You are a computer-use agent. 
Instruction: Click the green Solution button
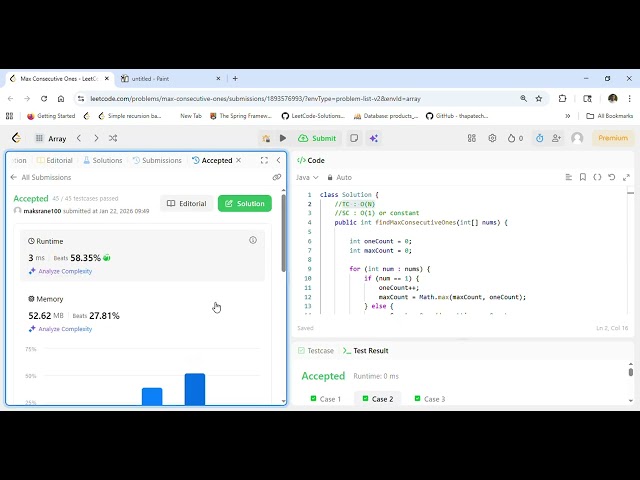[244, 203]
